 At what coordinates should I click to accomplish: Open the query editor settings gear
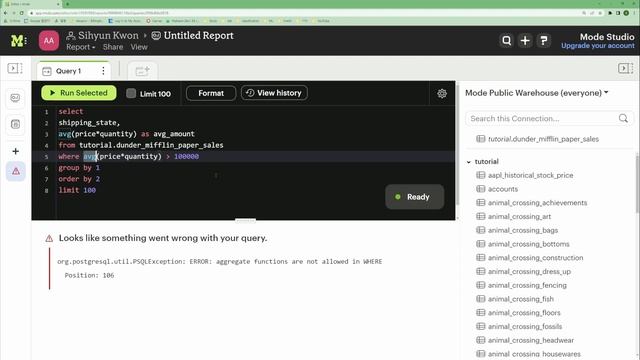tap(442, 93)
